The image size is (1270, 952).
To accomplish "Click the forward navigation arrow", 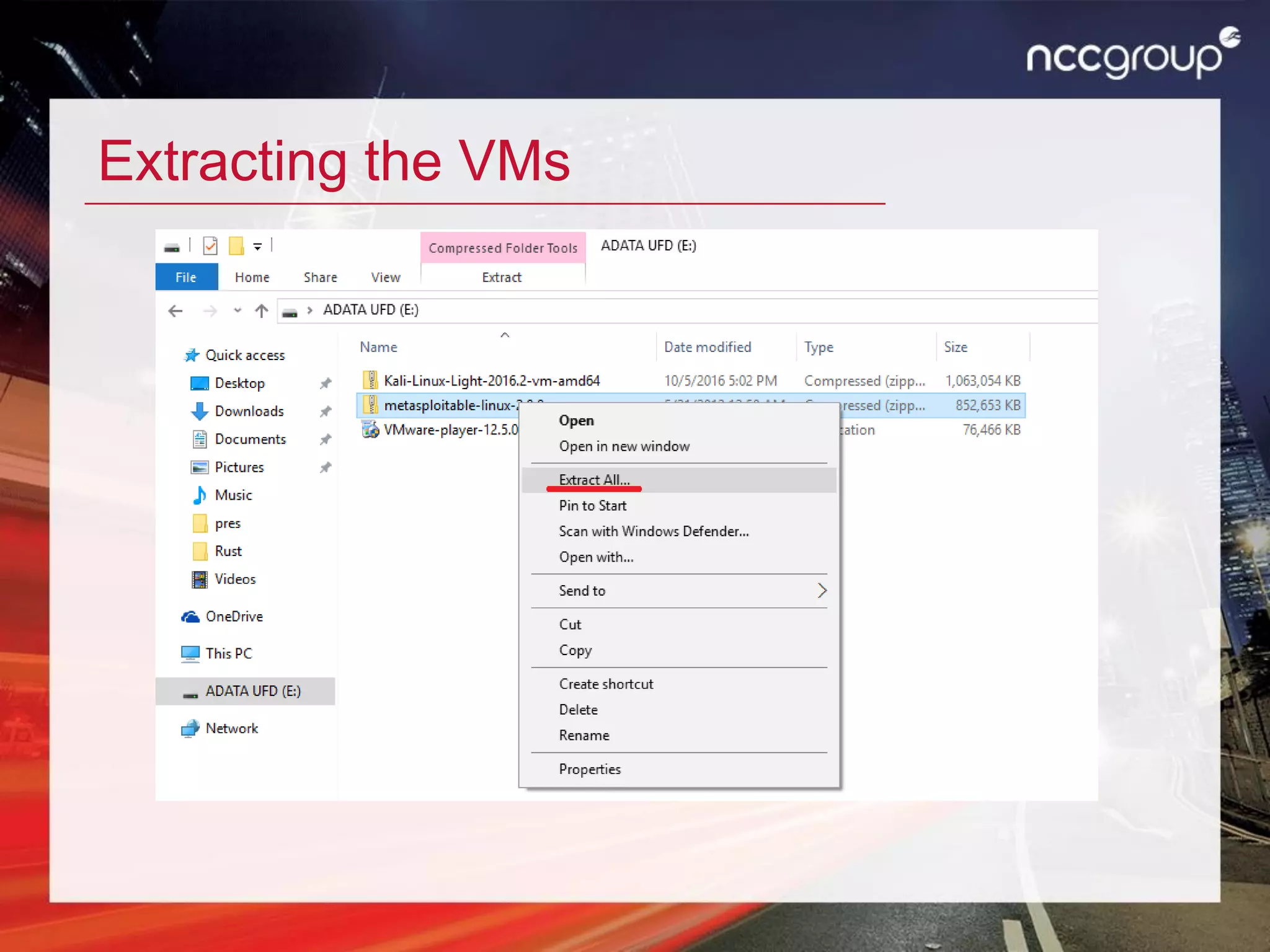I will (210, 311).
